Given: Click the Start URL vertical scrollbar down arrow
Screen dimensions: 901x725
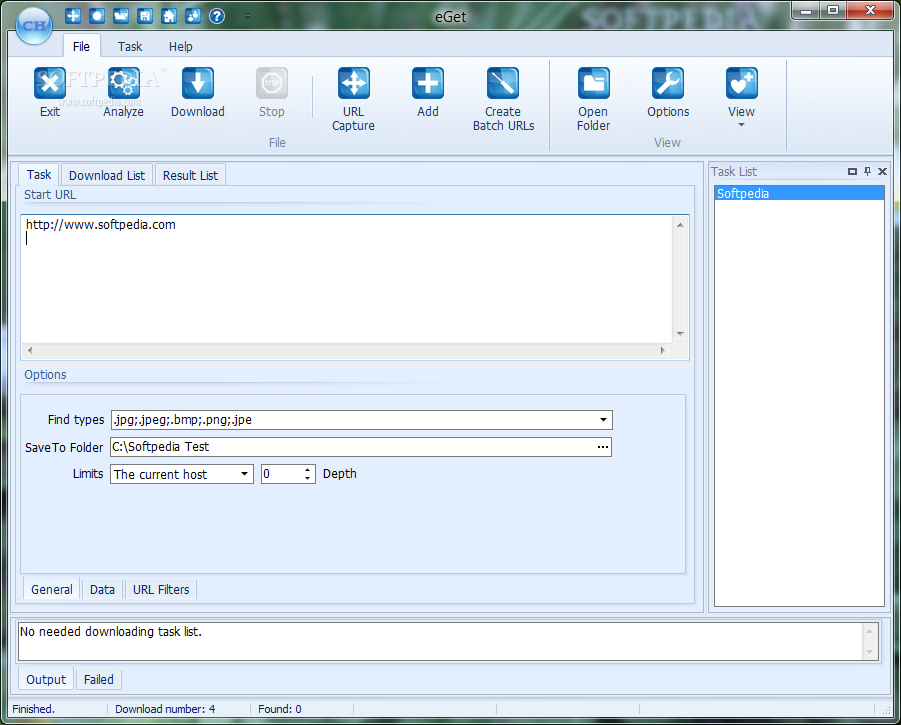Looking at the screenshot, I should (x=680, y=334).
